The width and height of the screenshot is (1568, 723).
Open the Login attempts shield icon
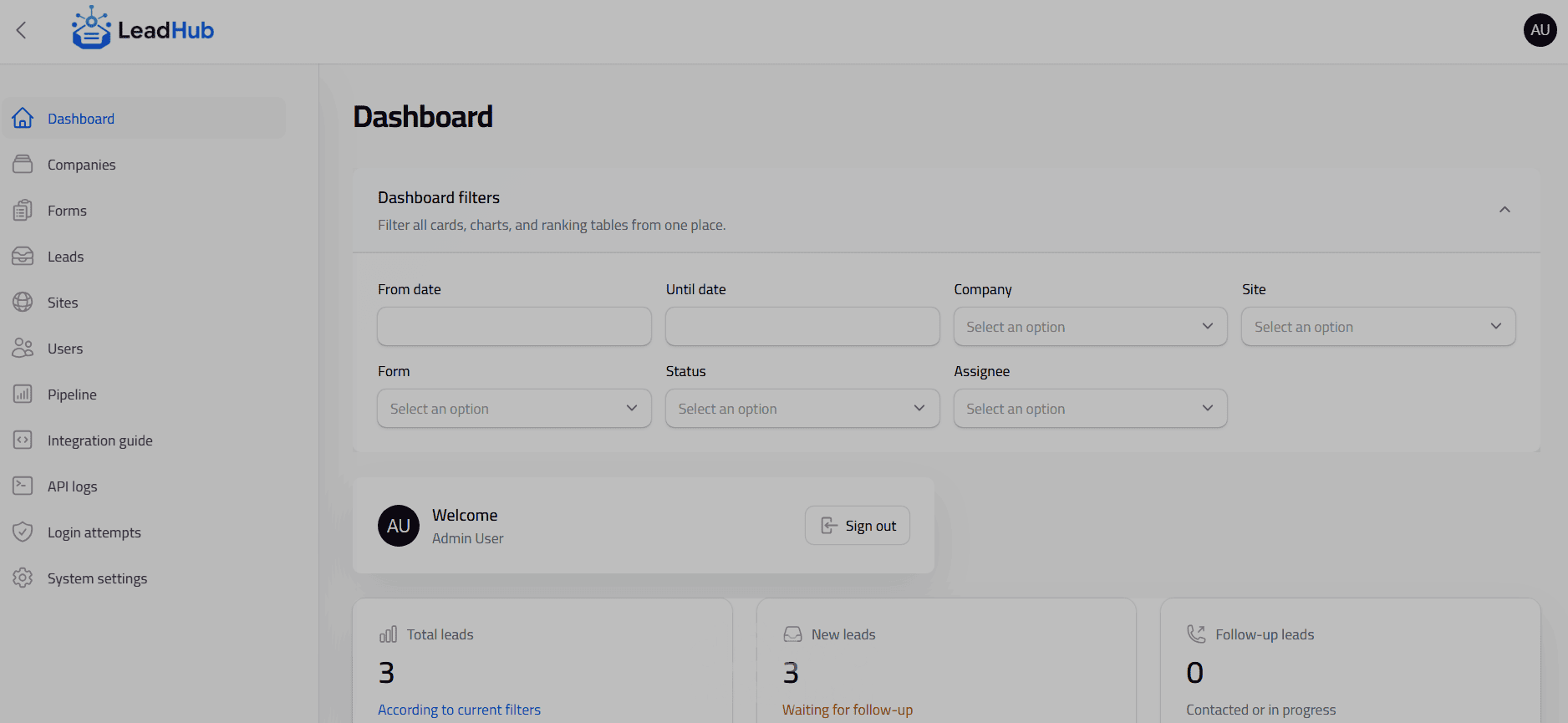(x=23, y=532)
